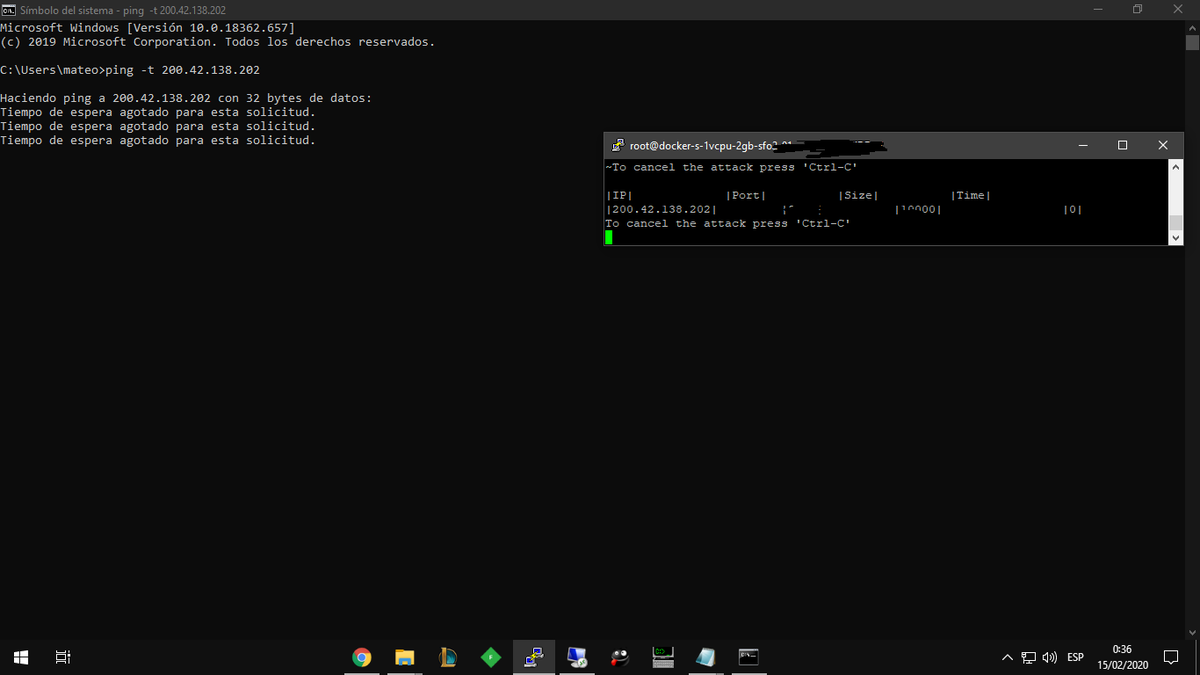Click the '(c) 2019 Microsoft Corporation' line

tap(217, 42)
